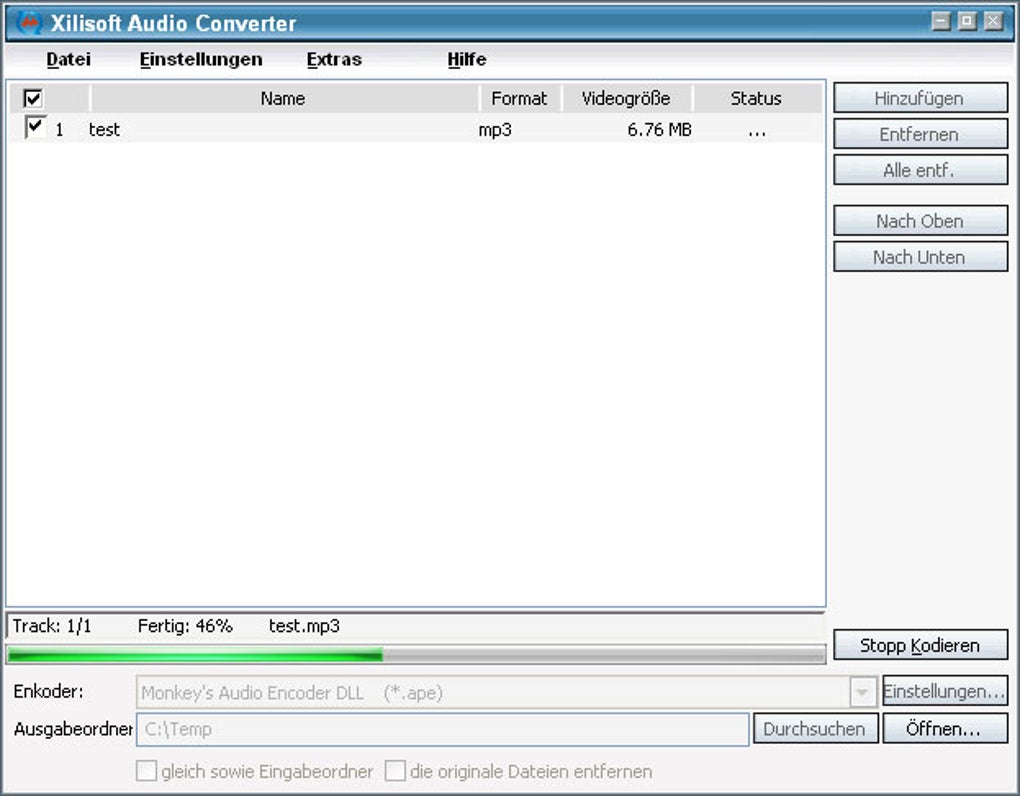
Task: Move the track up with Nach Oben
Action: click(919, 220)
